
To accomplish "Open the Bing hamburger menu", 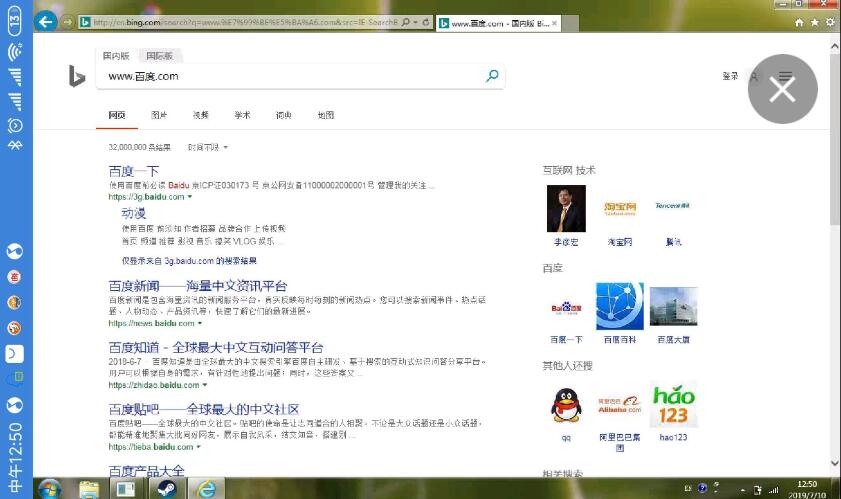I will pyautogui.click(x=786, y=76).
